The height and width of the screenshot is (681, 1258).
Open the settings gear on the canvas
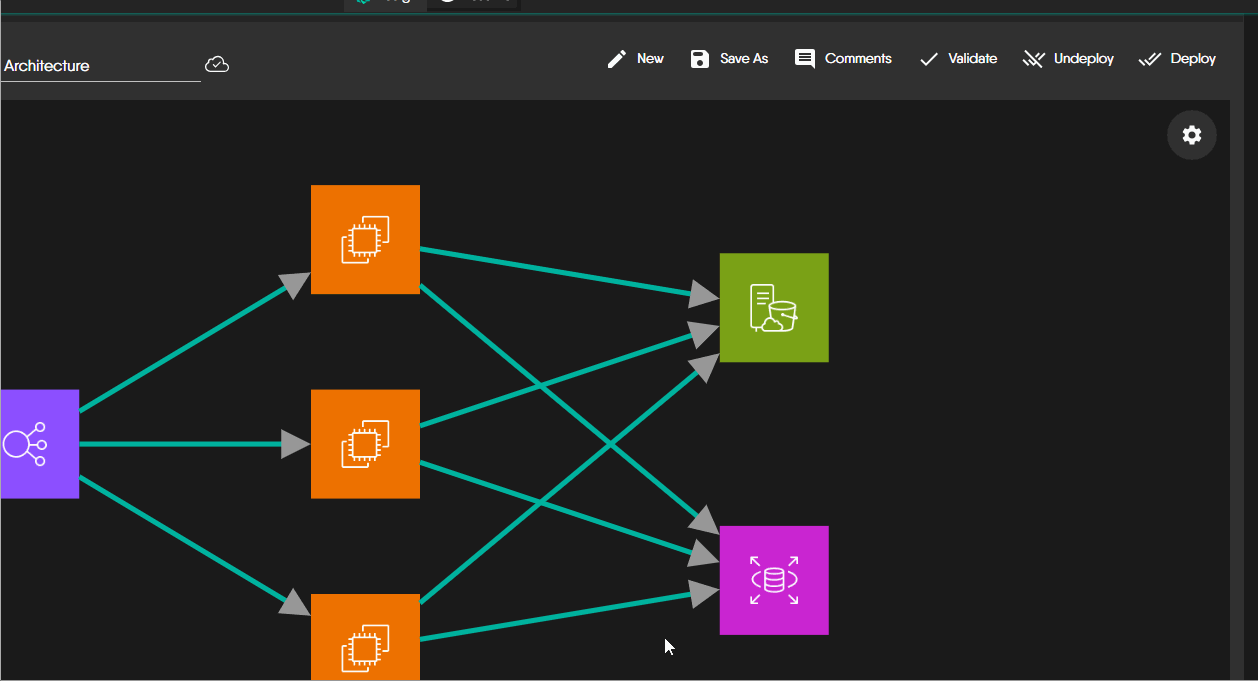[x=1191, y=134]
